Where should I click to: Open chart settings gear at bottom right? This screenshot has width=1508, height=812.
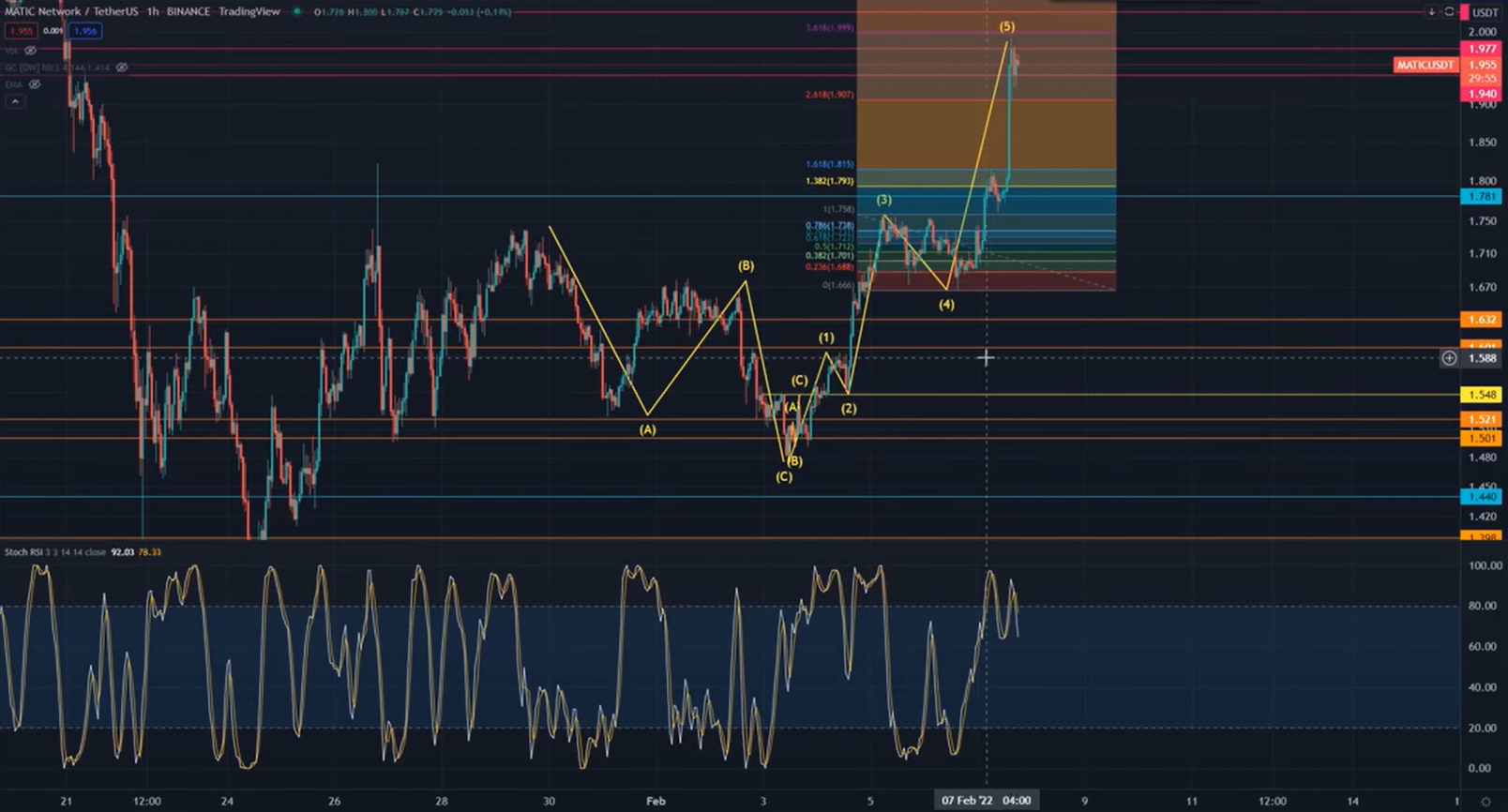(1485, 802)
